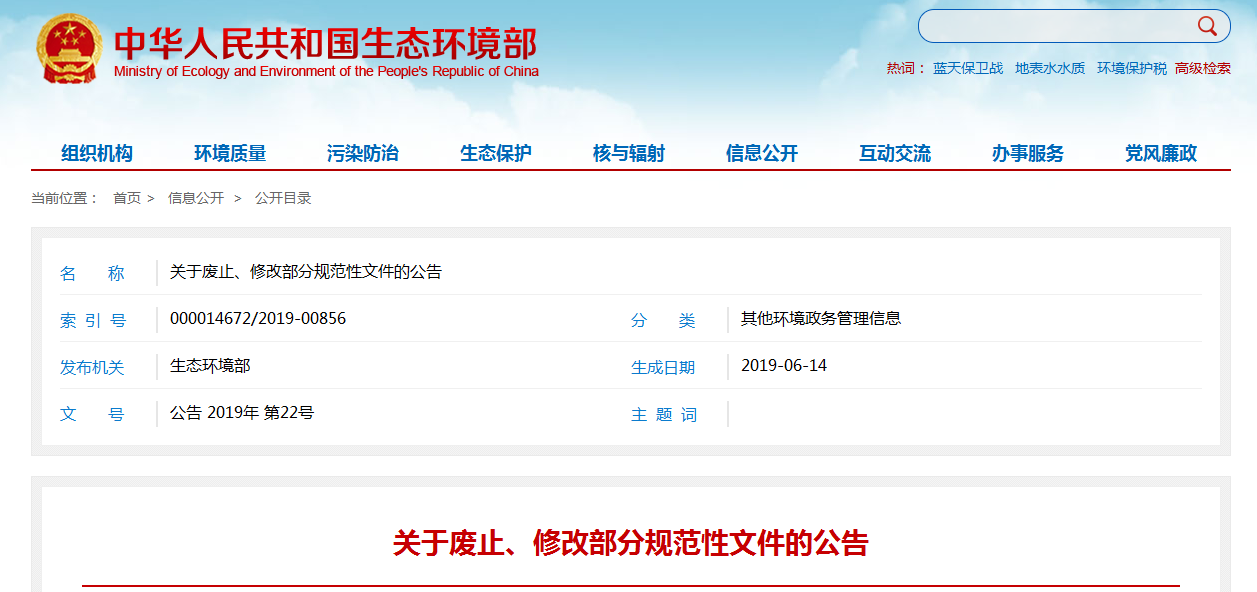The image size is (1257, 592).
Task: Click the 地表水水质 hot keyword link
Action: pyautogui.click(x=1050, y=68)
